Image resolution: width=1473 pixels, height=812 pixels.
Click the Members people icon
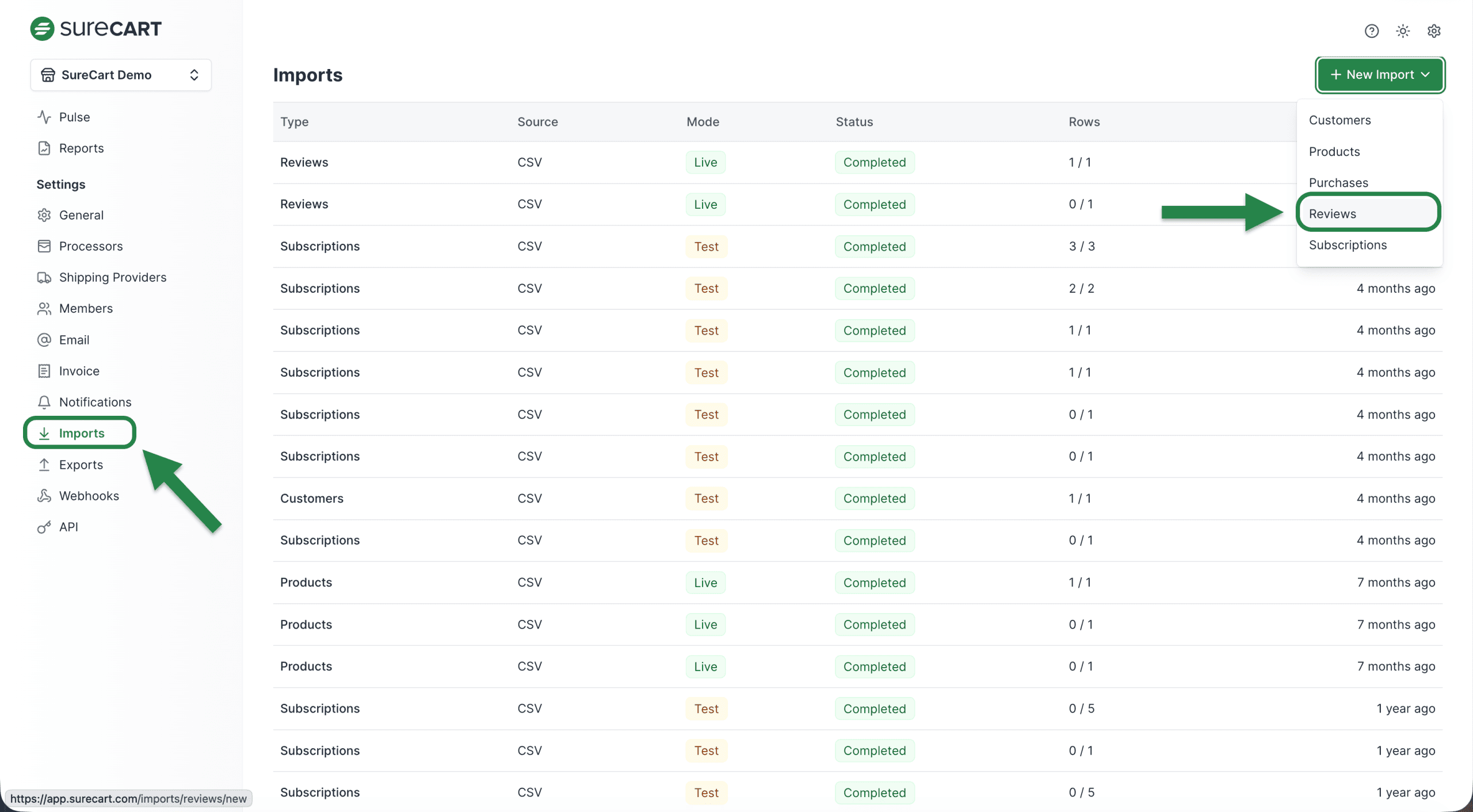44,309
